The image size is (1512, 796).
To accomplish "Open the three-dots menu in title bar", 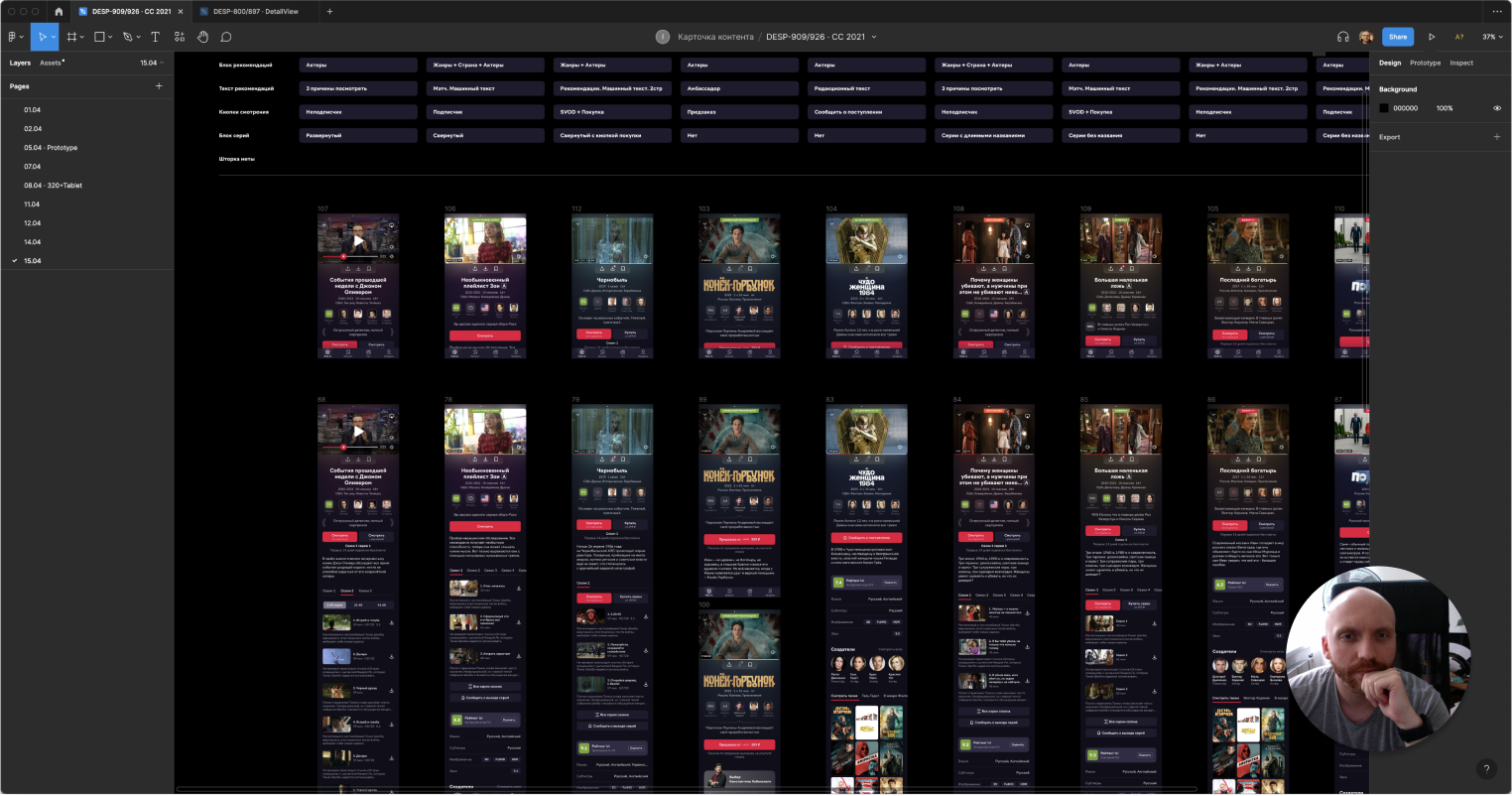I will click(x=1497, y=12).
